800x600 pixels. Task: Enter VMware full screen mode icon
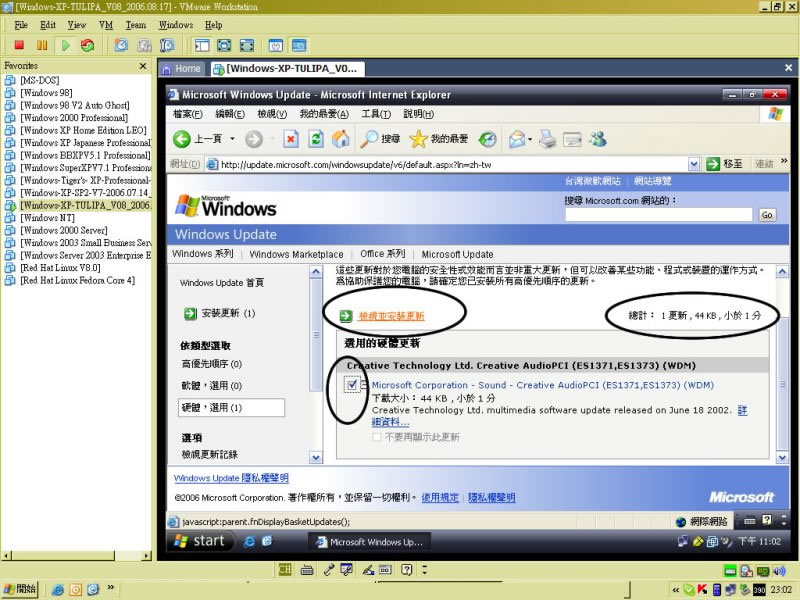pos(224,45)
